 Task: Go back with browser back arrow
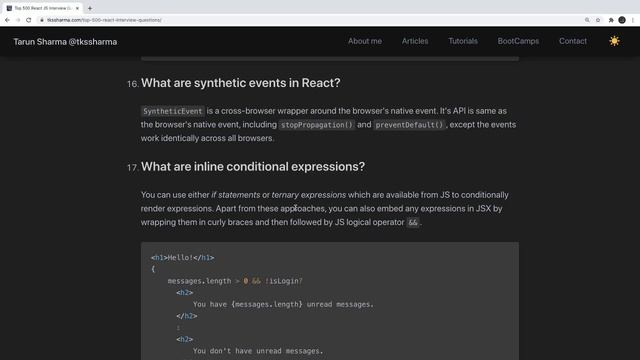[7, 20]
